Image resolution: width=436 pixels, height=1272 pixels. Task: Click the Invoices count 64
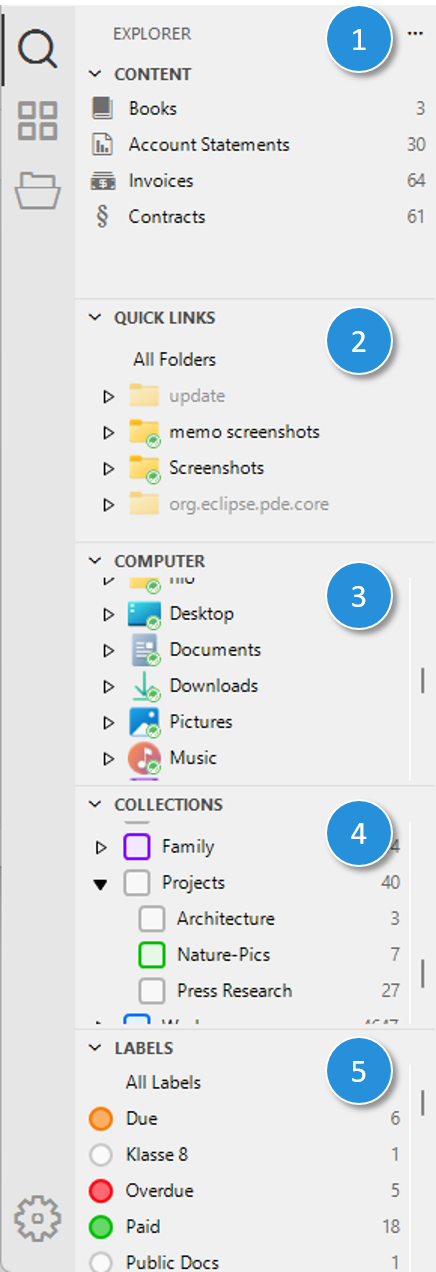coord(416,181)
